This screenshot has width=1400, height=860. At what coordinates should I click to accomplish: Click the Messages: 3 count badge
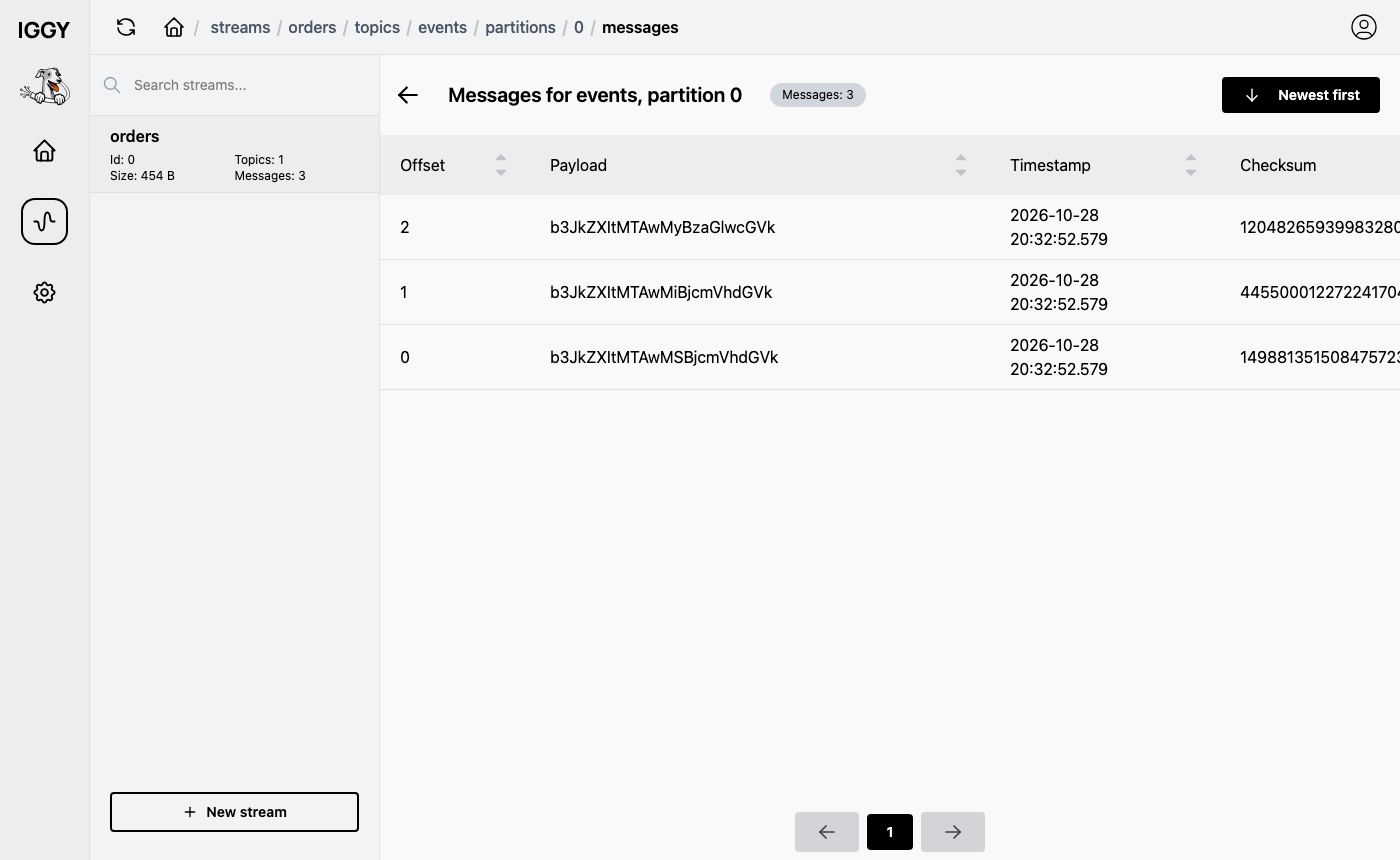(818, 95)
